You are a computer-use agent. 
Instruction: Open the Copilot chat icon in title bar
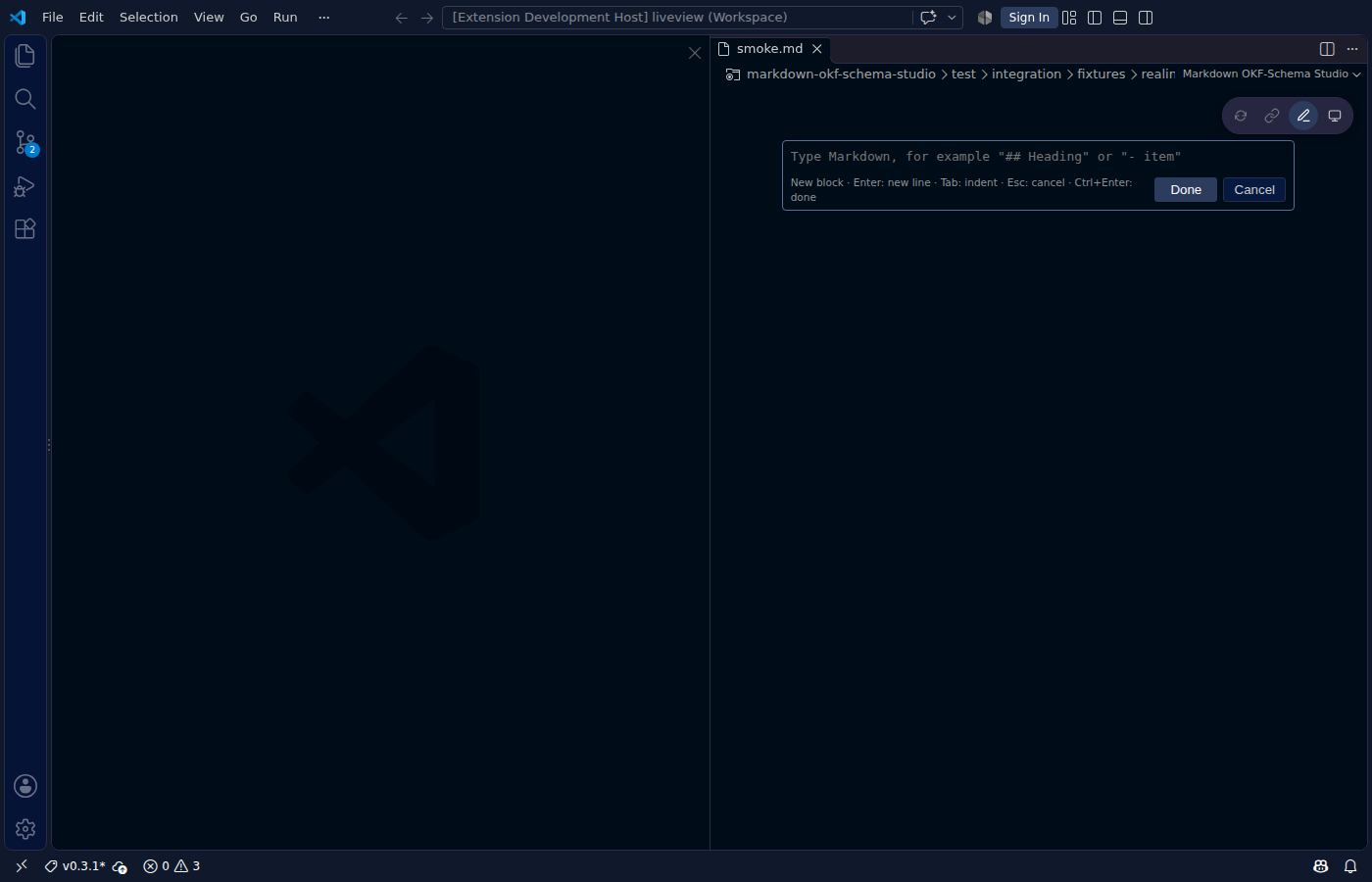coord(928,18)
